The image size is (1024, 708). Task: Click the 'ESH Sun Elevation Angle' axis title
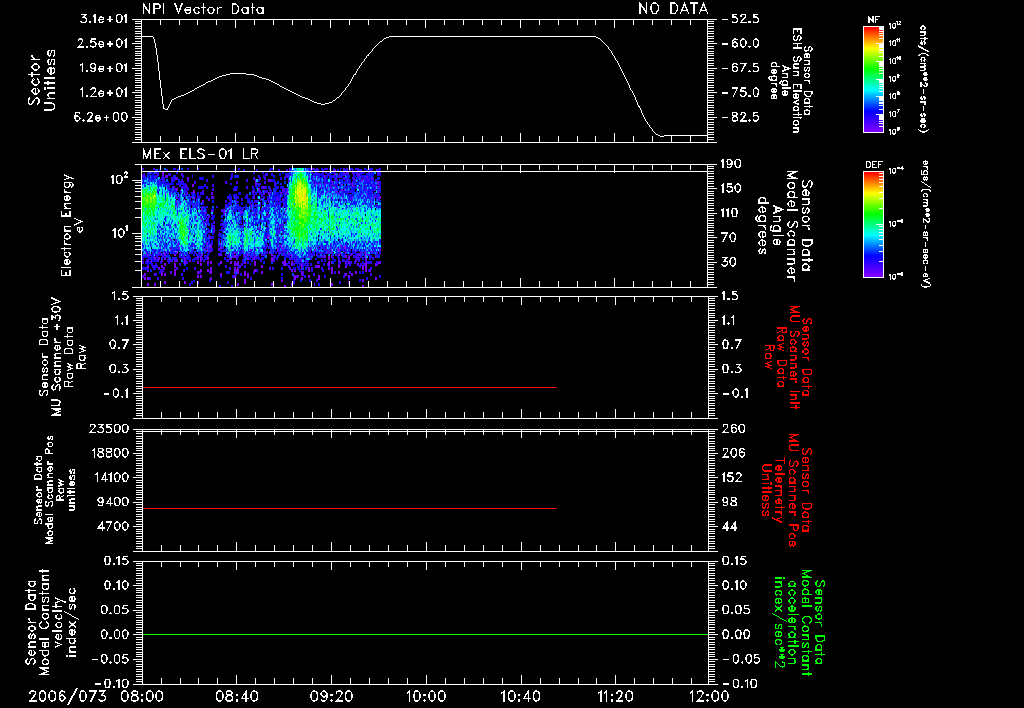[x=791, y=80]
